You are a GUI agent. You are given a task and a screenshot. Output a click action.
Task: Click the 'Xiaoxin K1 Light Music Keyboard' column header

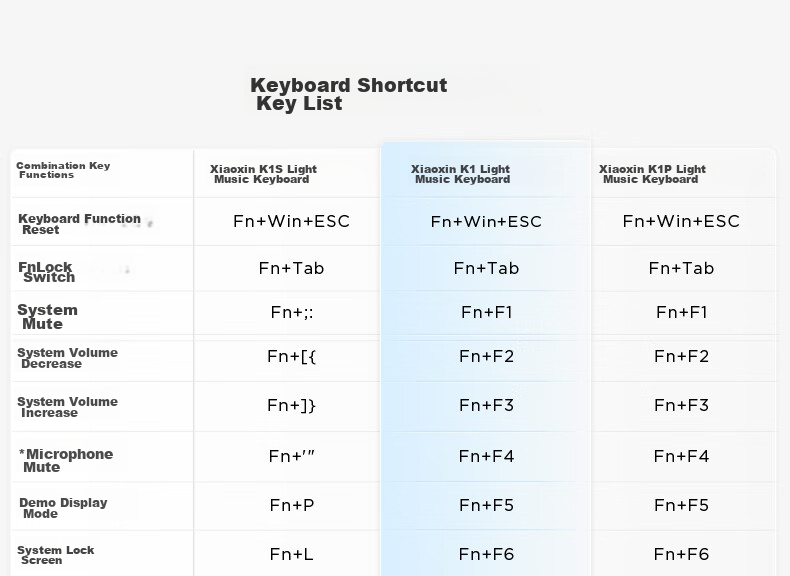(x=460, y=174)
